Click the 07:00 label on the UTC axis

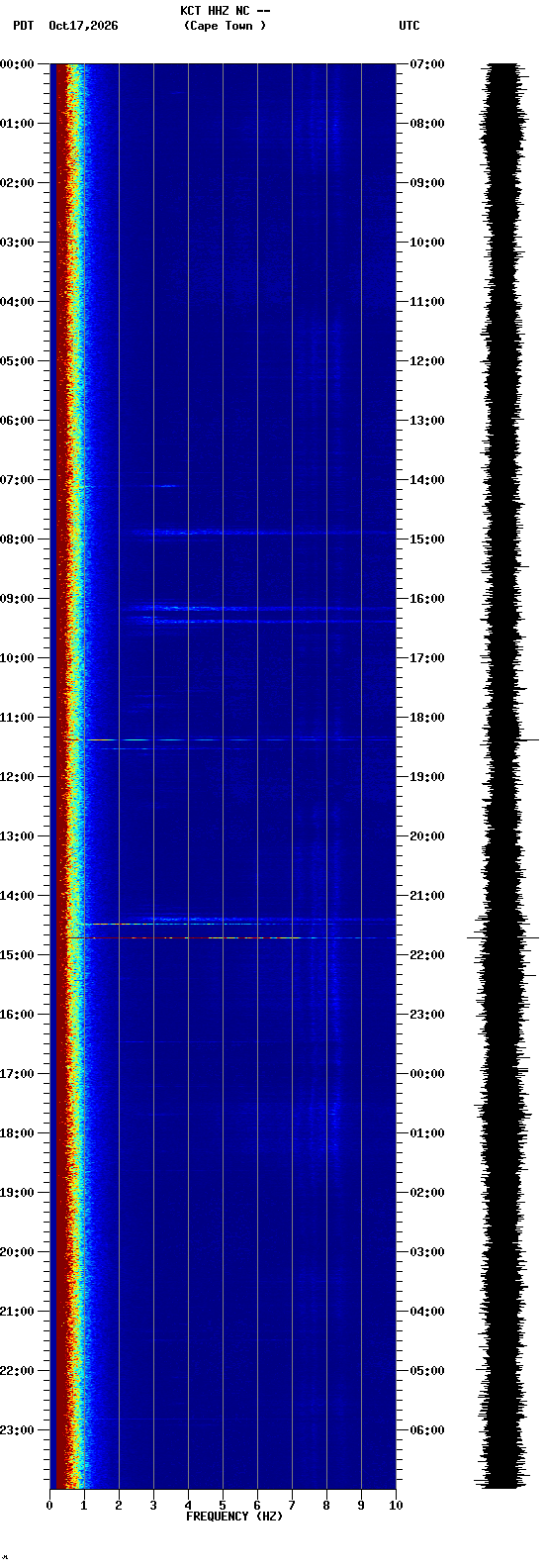pyautogui.click(x=427, y=64)
